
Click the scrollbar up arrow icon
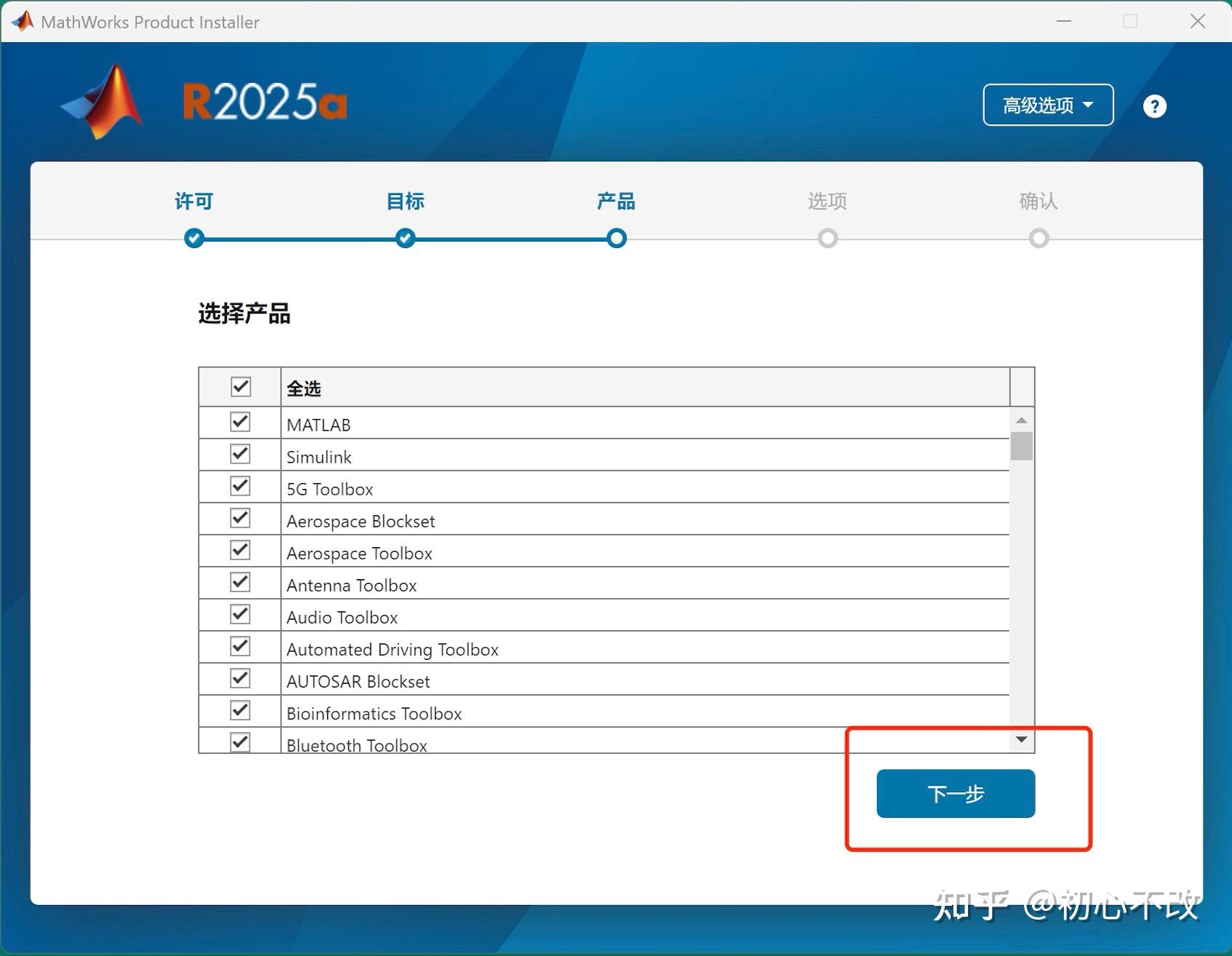click(1022, 420)
